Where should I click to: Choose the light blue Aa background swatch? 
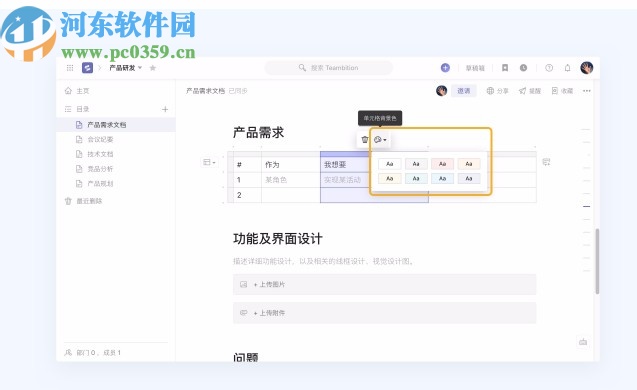(x=442, y=178)
